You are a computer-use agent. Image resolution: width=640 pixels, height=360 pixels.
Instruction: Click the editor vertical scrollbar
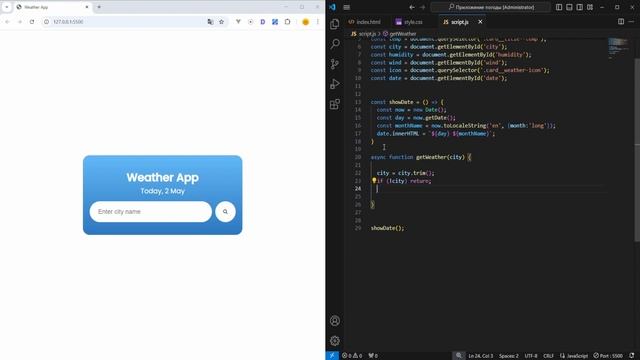637,150
